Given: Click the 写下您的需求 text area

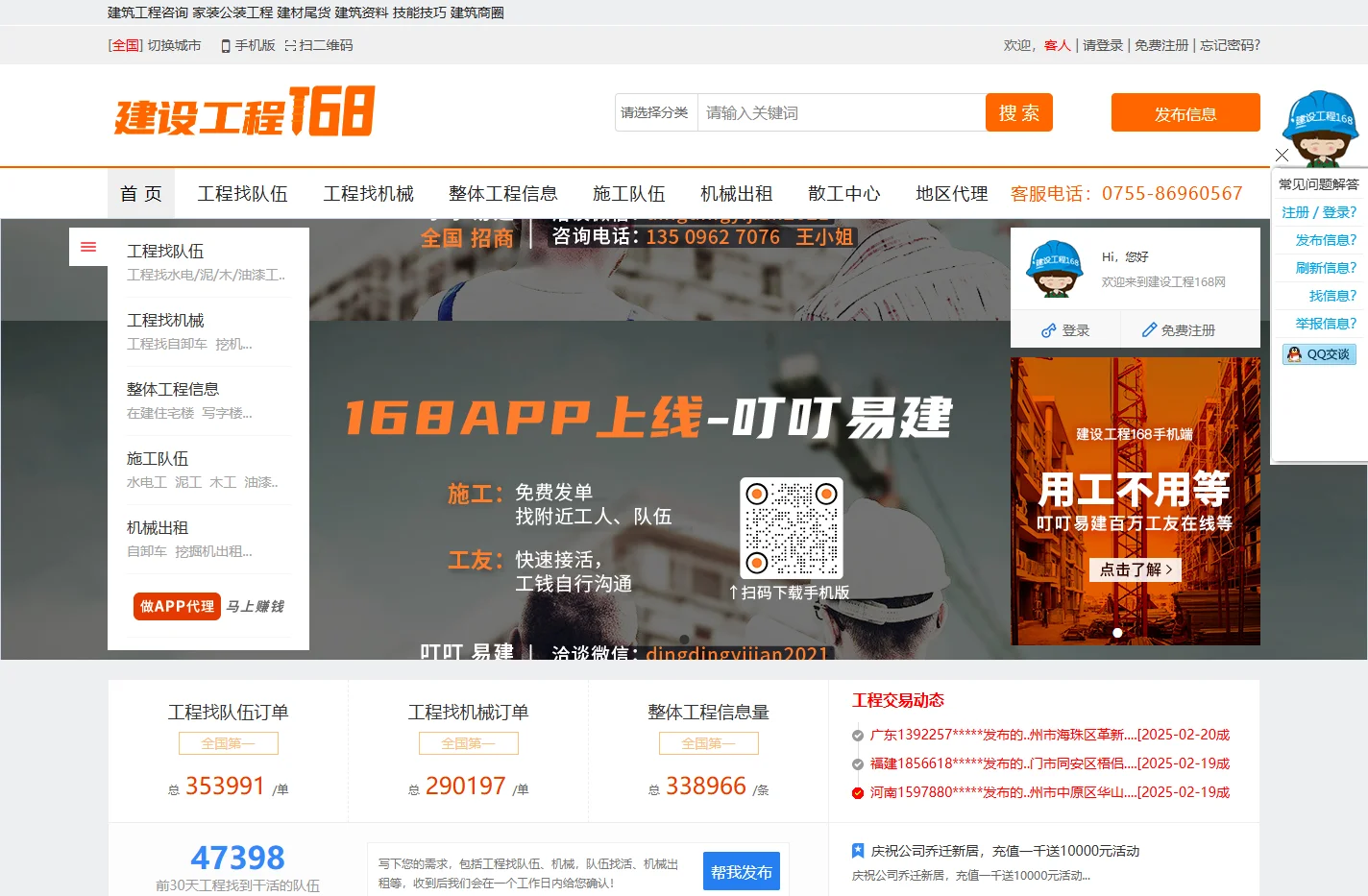Looking at the screenshot, I should [530, 873].
